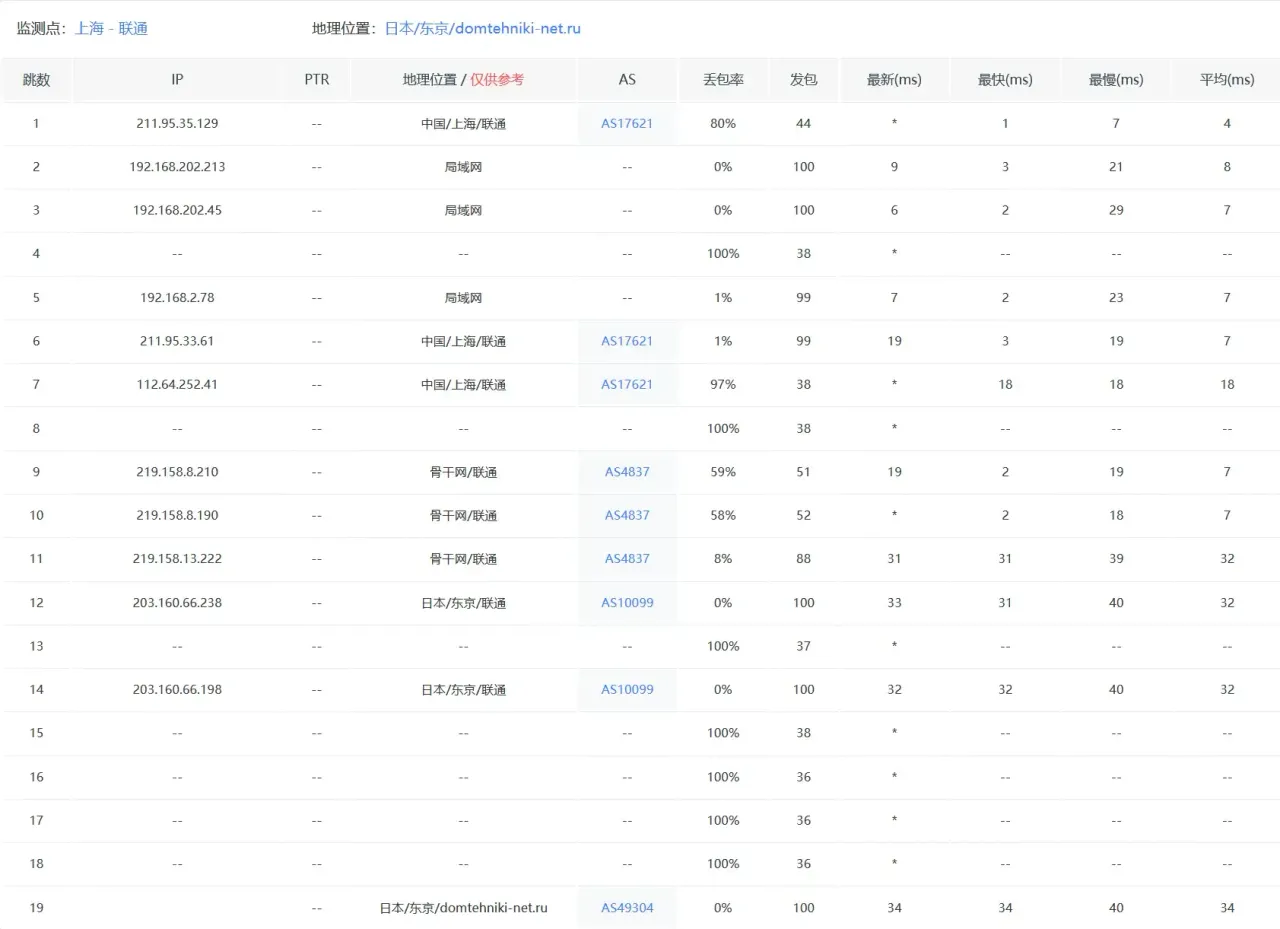Select IP address 219.158.13.222
This screenshot has height=929, width=1280.
pyautogui.click(x=177, y=559)
